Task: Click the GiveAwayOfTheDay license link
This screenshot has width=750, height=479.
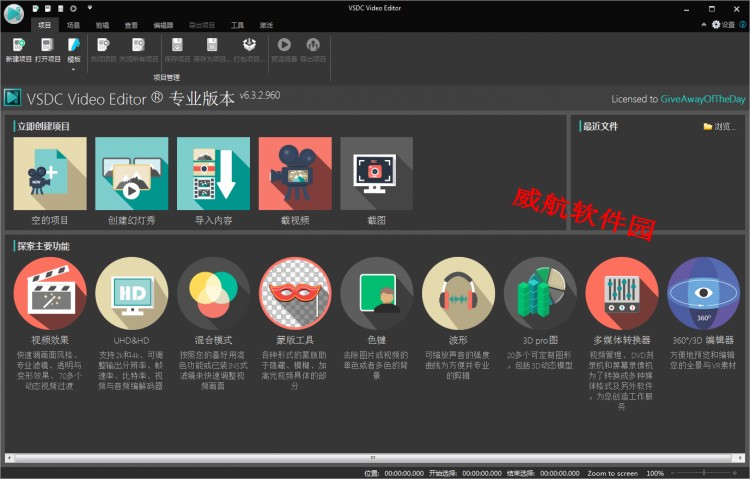Action: [698, 99]
